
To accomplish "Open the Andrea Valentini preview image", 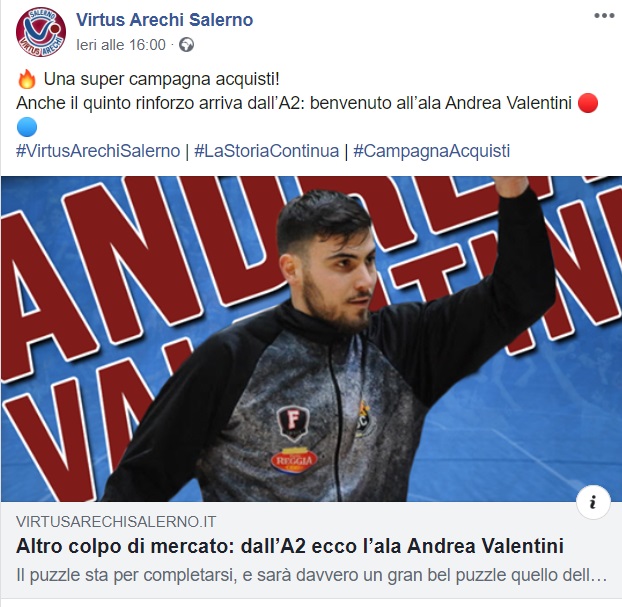I will (x=311, y=339).
